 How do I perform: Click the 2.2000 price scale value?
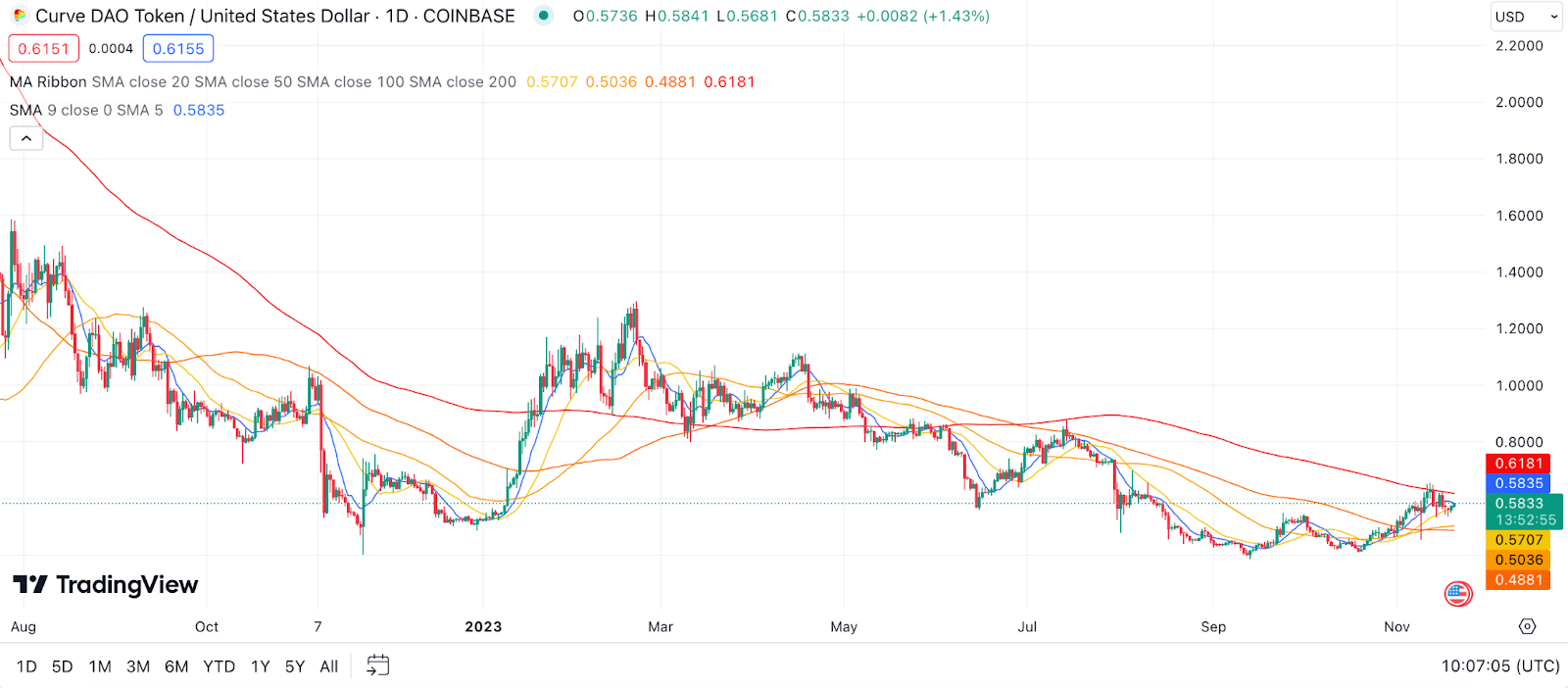(1519, 46)
